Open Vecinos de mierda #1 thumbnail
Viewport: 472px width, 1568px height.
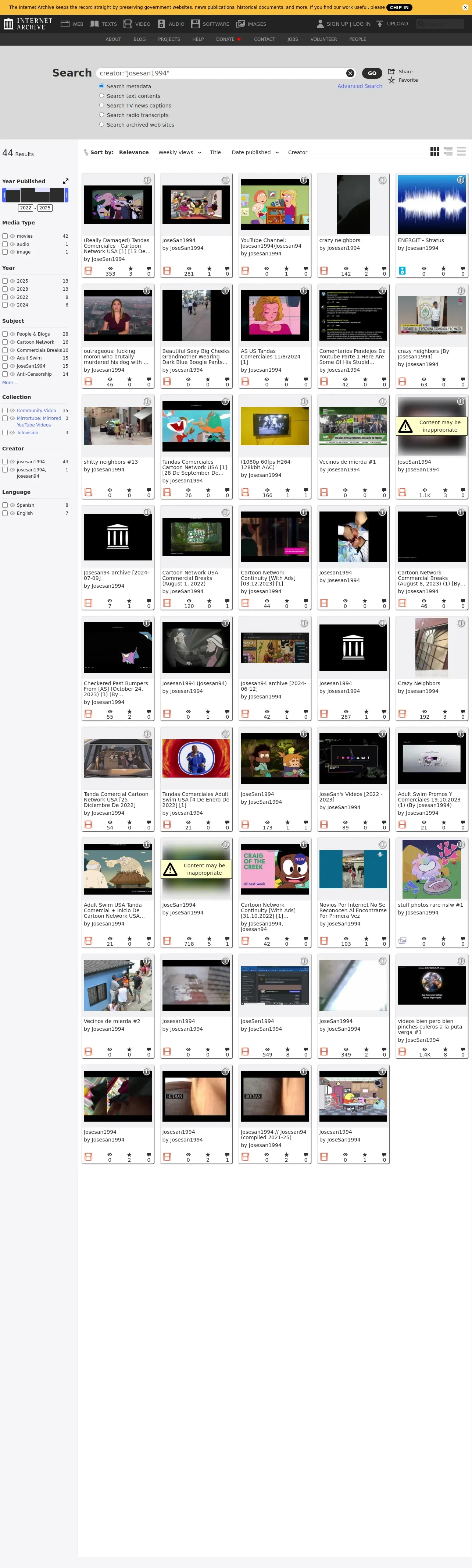(353, 425)
